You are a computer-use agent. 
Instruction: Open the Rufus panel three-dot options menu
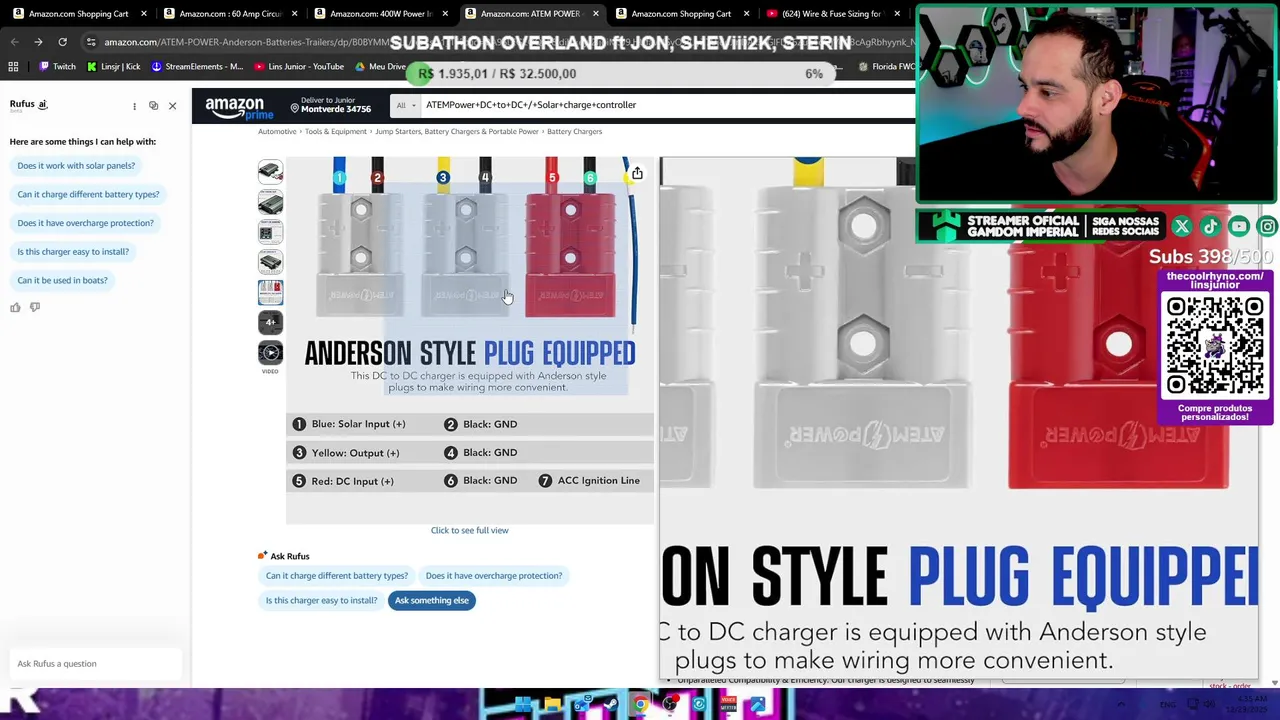134,105
